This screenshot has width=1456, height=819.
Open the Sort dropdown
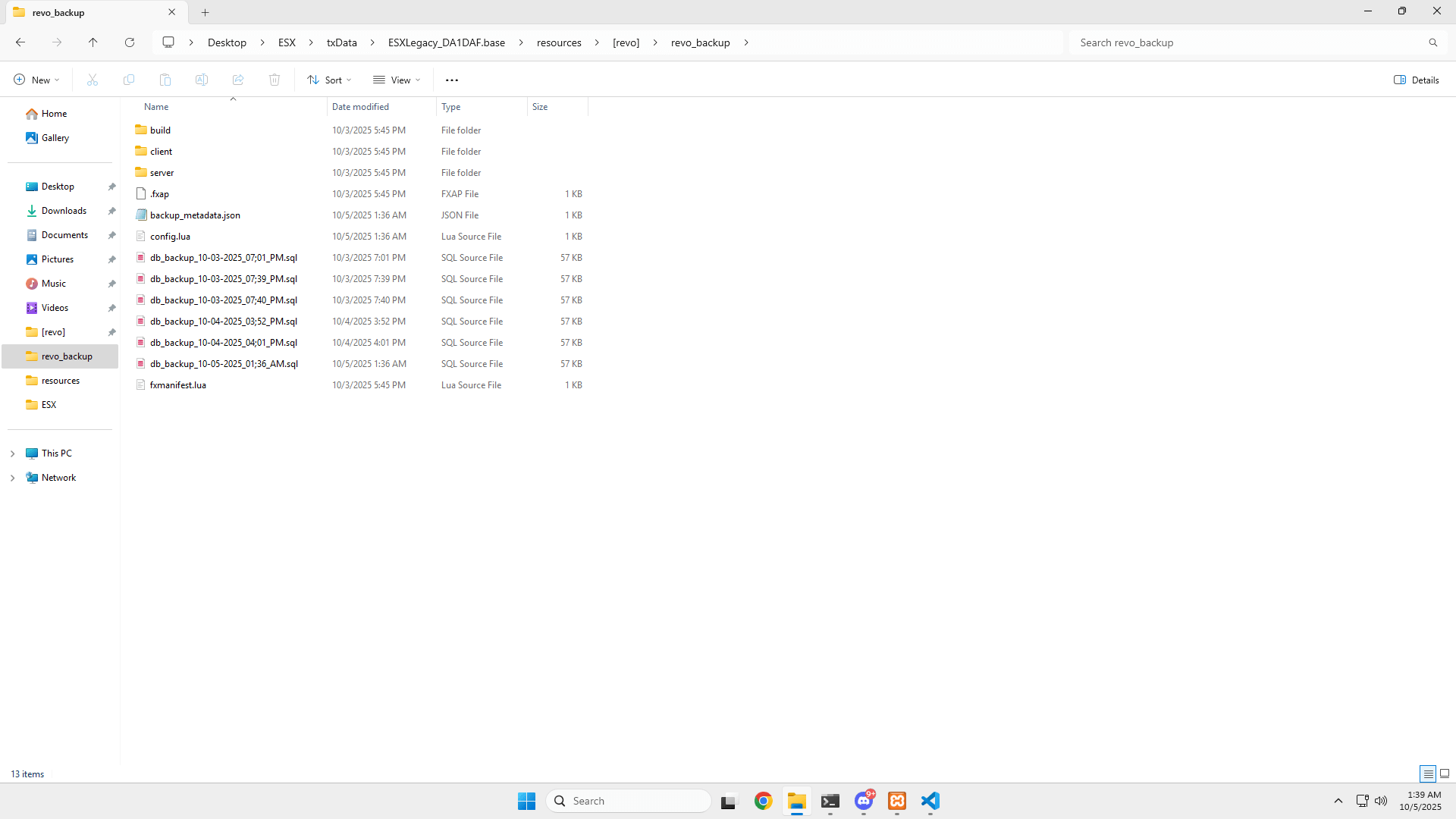tap(328, 79)
